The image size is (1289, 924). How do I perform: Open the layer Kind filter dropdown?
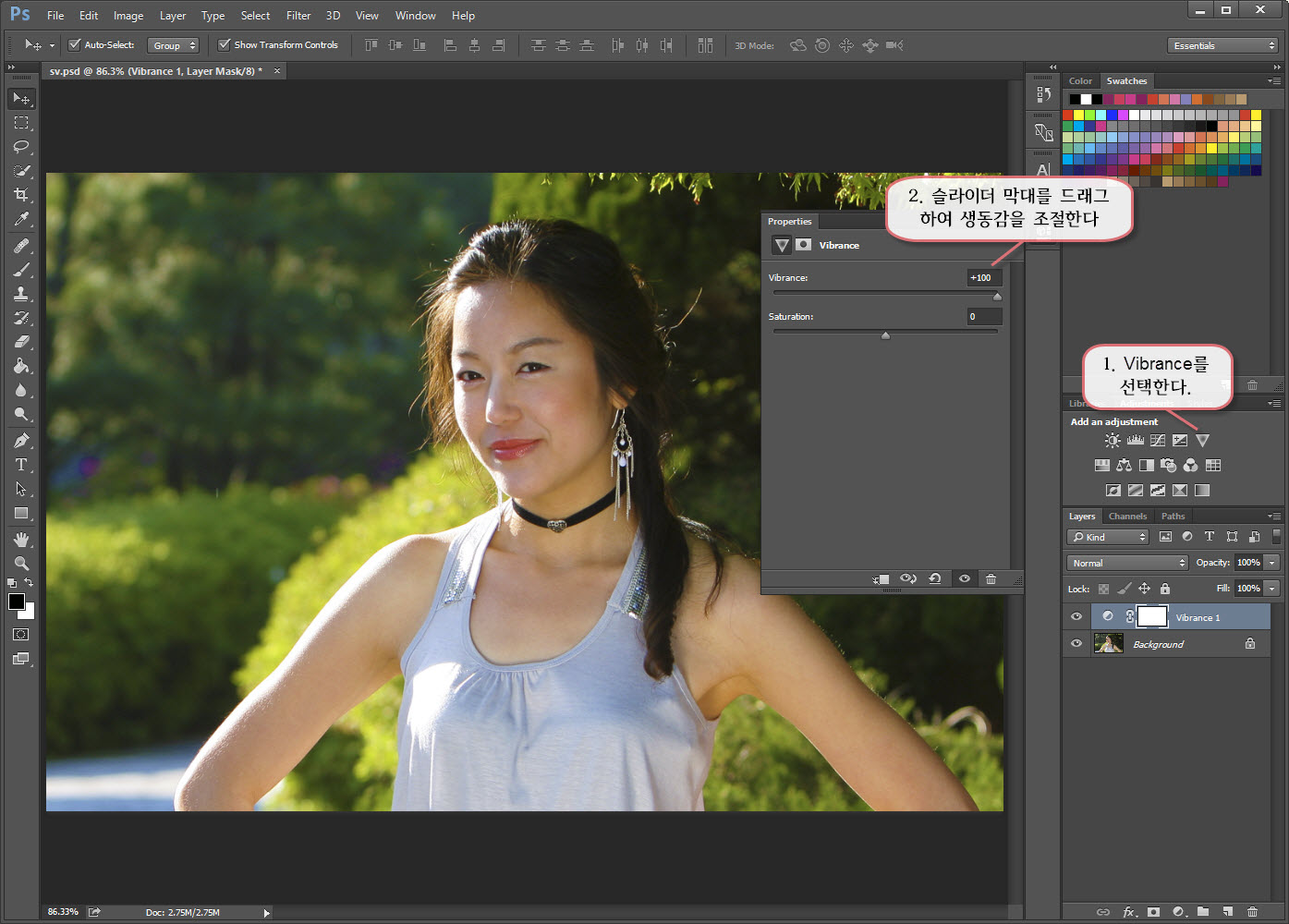coord(1108,537)
